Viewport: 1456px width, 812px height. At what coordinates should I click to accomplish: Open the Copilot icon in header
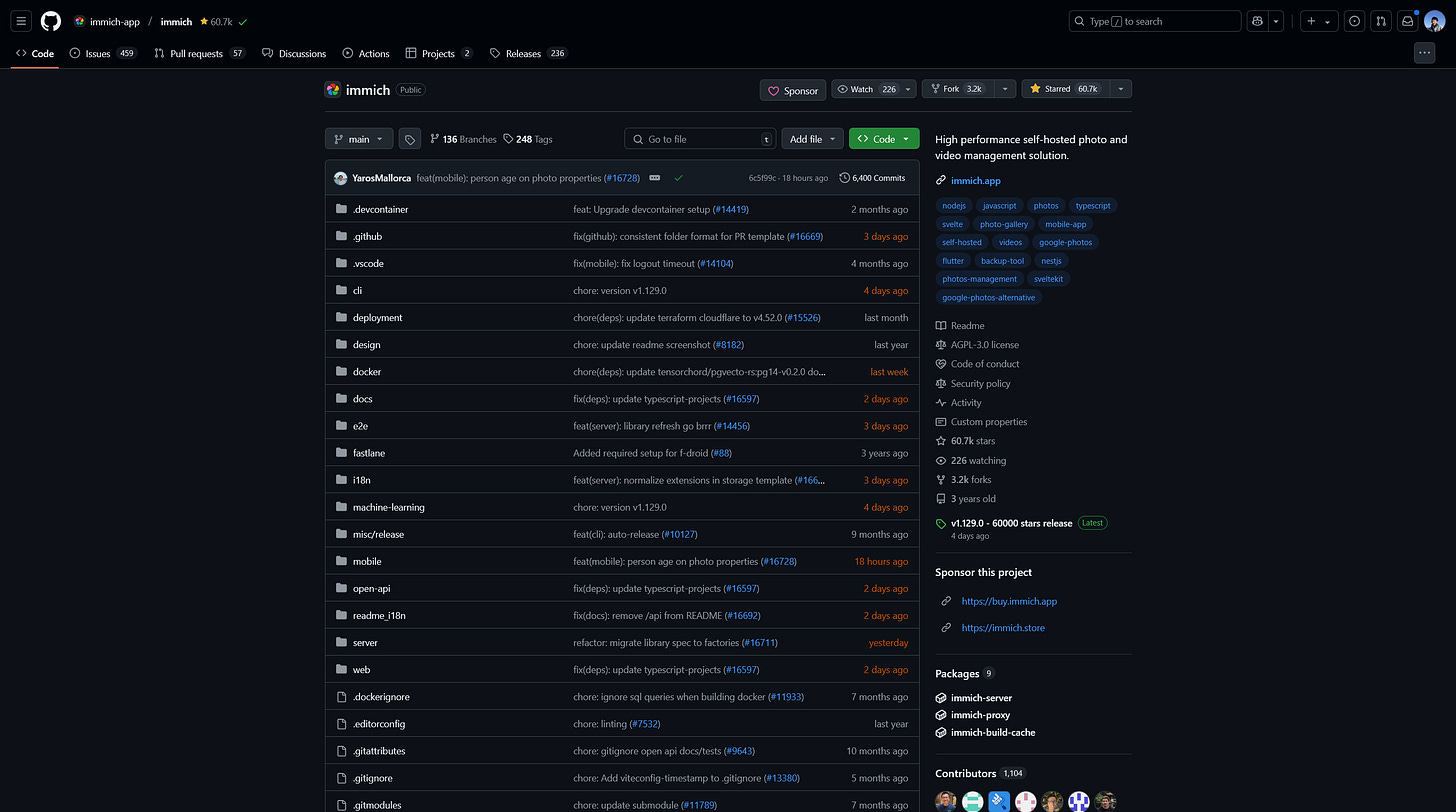(x=1257, y=21)
